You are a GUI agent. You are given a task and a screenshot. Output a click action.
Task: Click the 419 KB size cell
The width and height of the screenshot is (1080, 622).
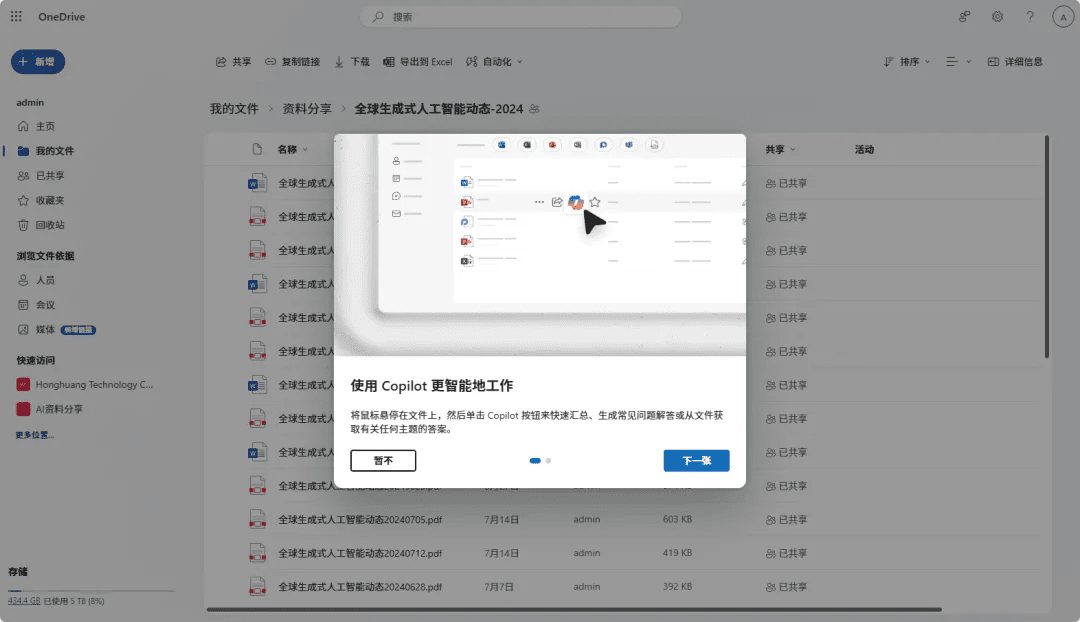click(x=677, y=553)
